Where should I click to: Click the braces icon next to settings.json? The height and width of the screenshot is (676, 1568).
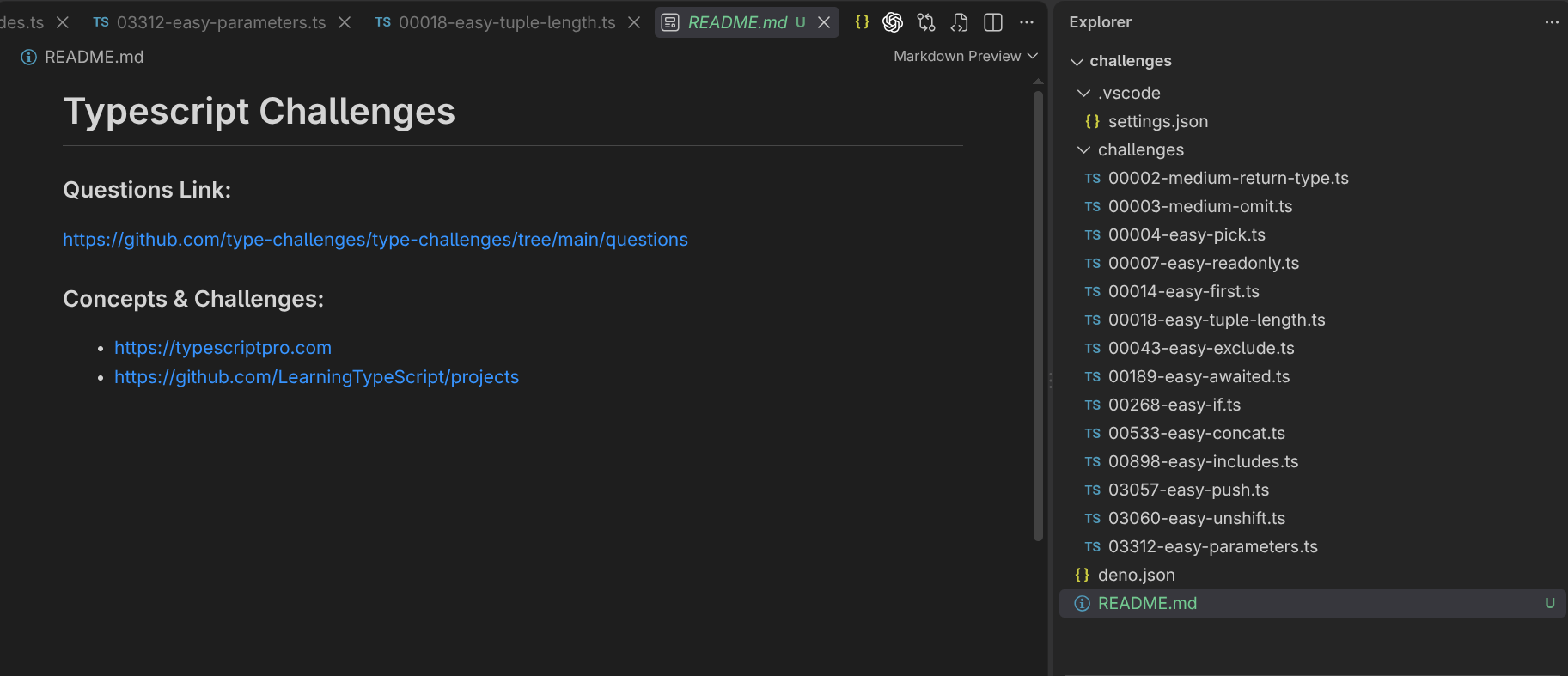1093,121
